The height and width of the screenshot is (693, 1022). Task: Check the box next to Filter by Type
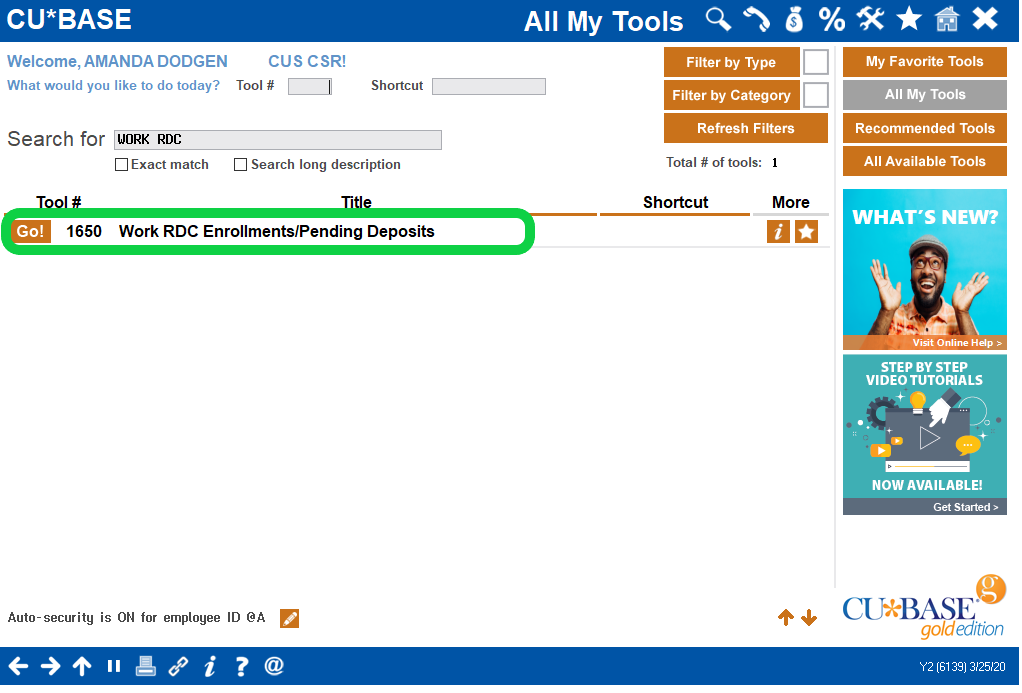pos(815,61)
